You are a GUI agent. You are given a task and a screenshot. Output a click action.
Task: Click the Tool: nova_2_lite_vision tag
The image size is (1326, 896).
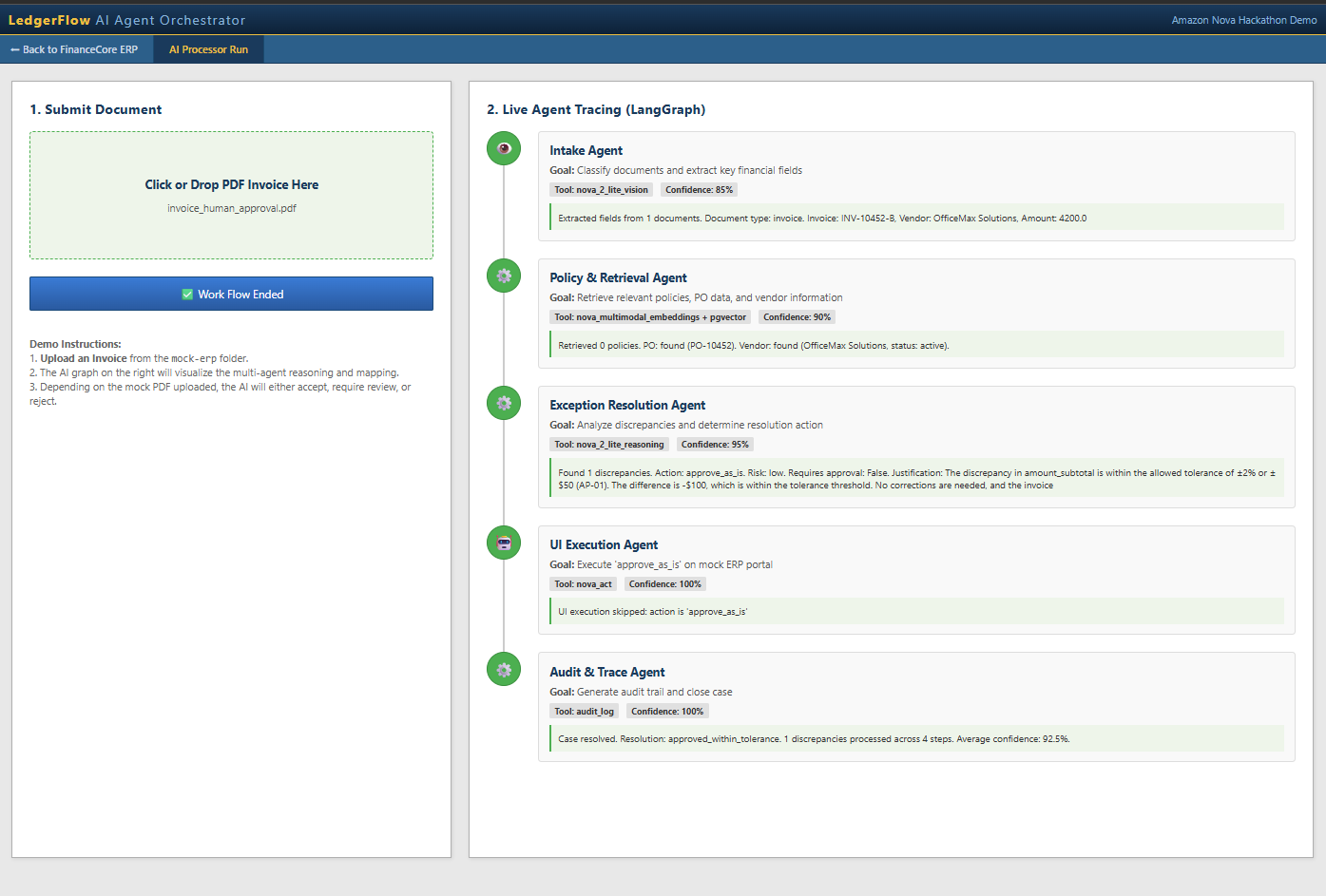pos(601,190)
